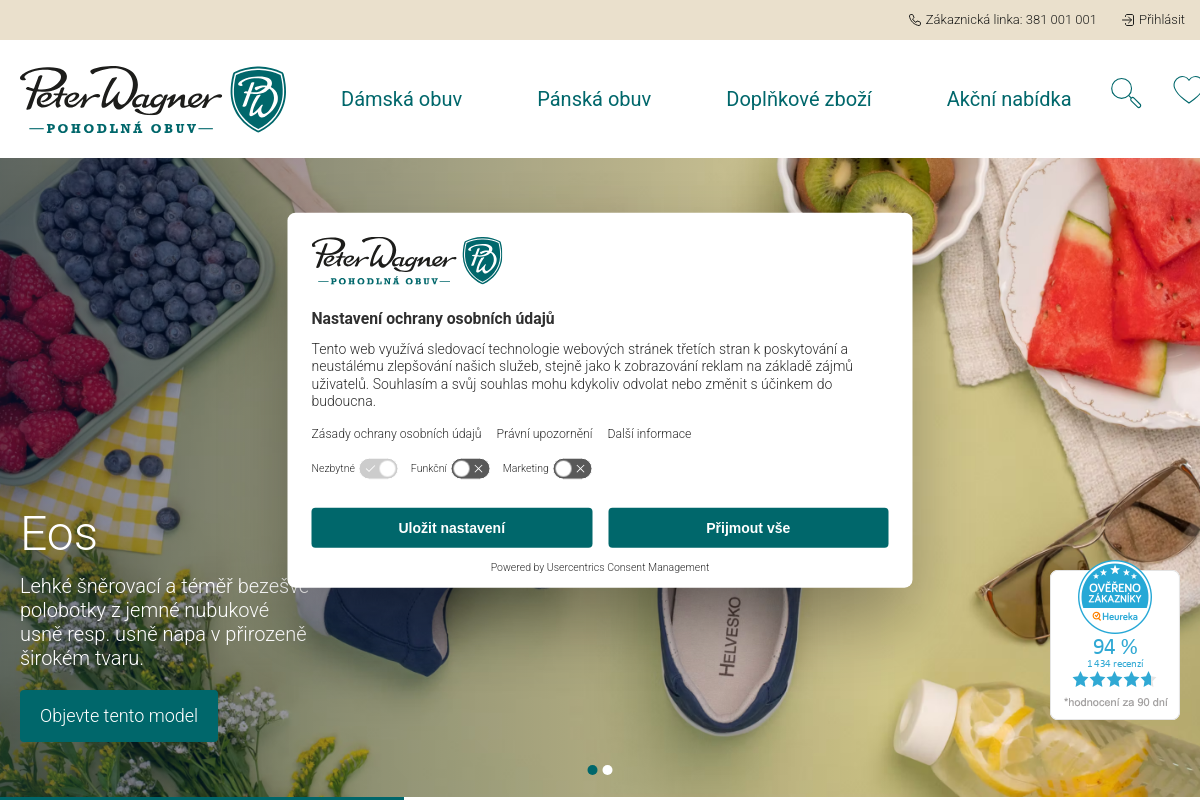Open the Akční nabídka menu

coord(1009,99)
